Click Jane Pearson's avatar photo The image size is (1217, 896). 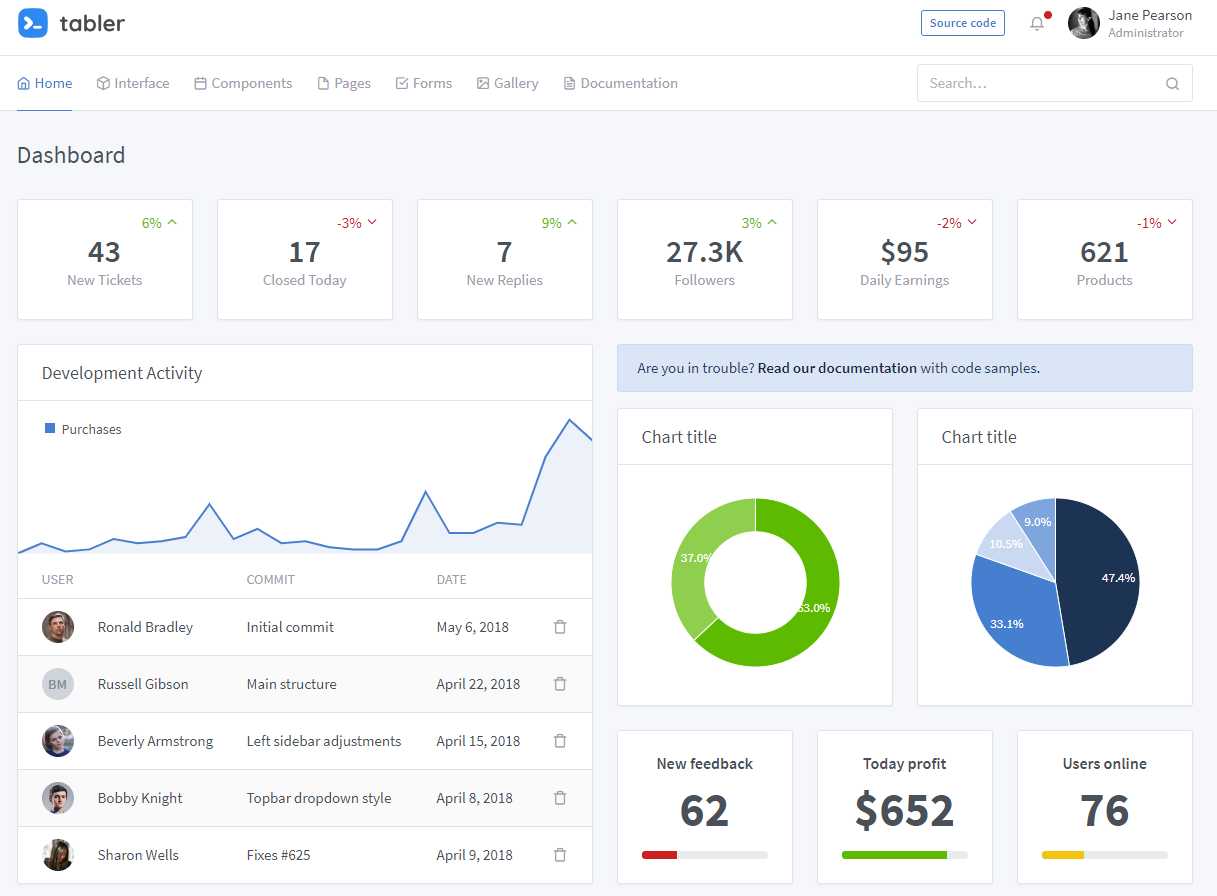pyautogui.click(x=1084, y=23)
